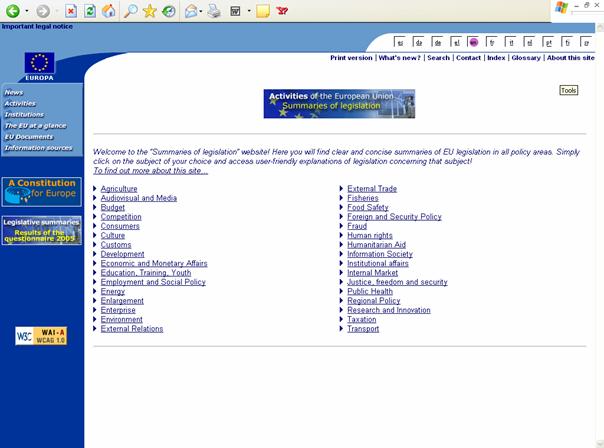Viewport: 604px width, 448px height.
Task: Open the Favorites star icon
Action: tap(149, 11)
